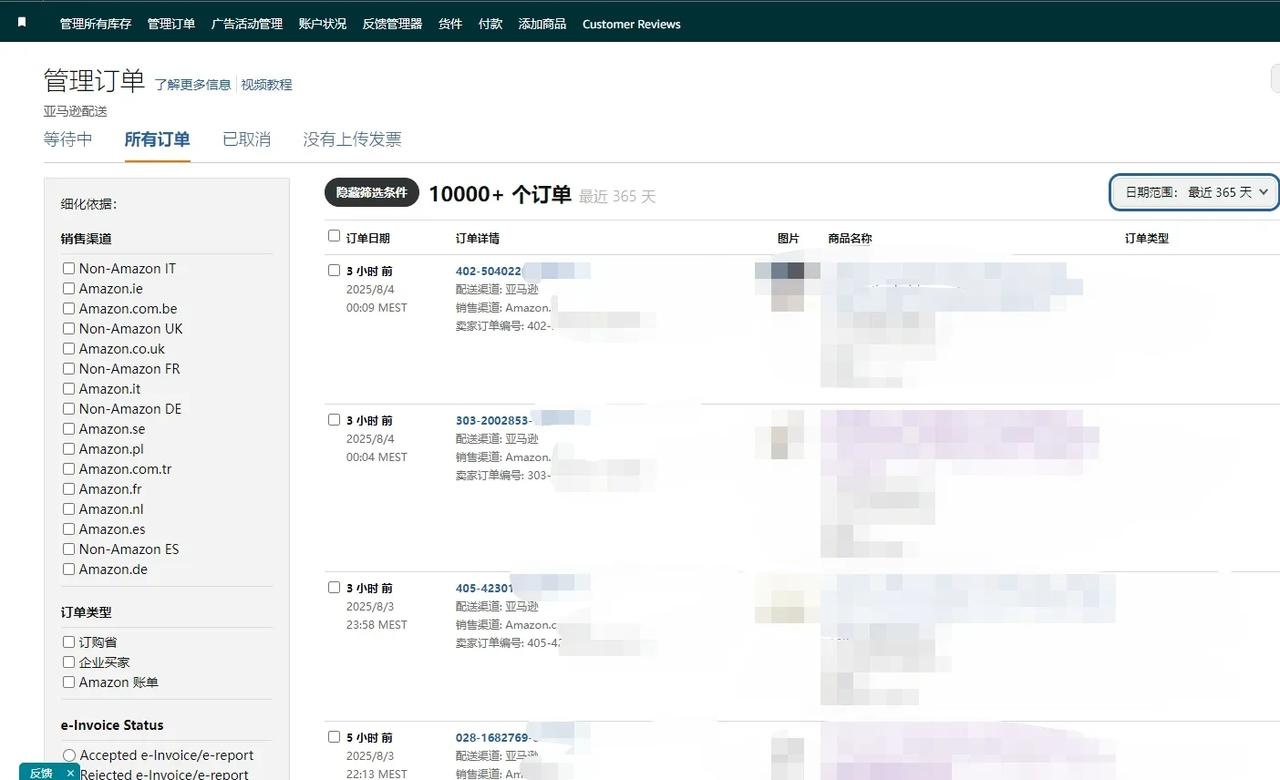1280x780 pixels.
Task: Open 日期范围 最近 365 天 dropdown
Action: click(1195, 192)
